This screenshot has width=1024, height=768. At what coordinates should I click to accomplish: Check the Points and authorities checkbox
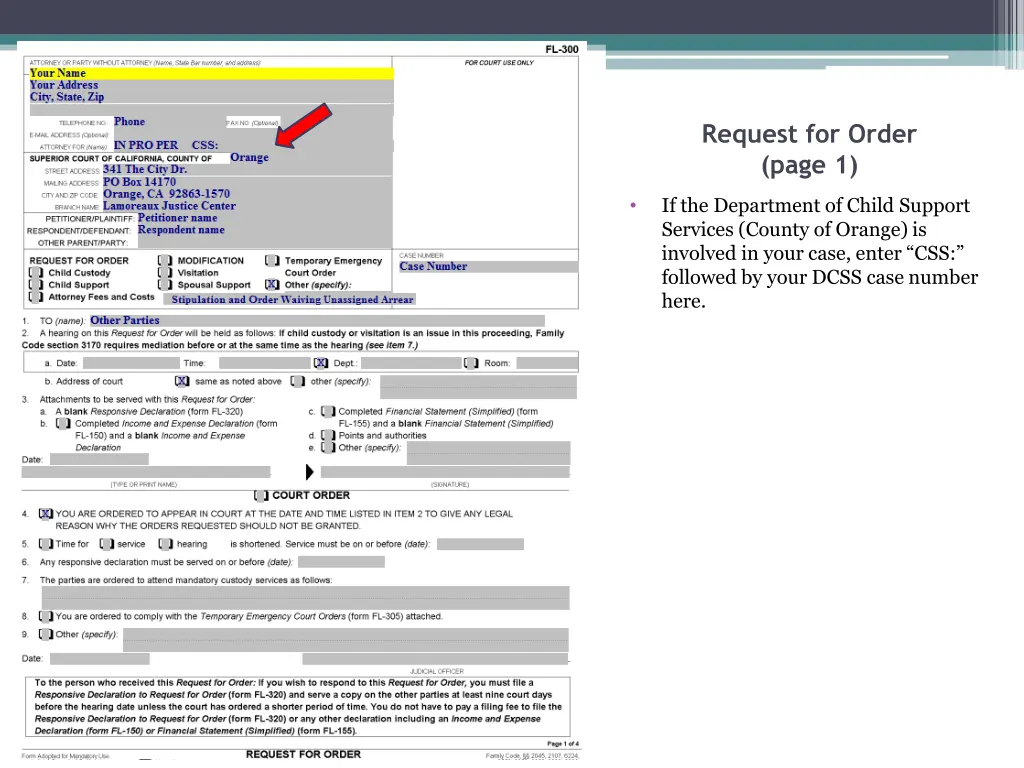coord(328,435)
